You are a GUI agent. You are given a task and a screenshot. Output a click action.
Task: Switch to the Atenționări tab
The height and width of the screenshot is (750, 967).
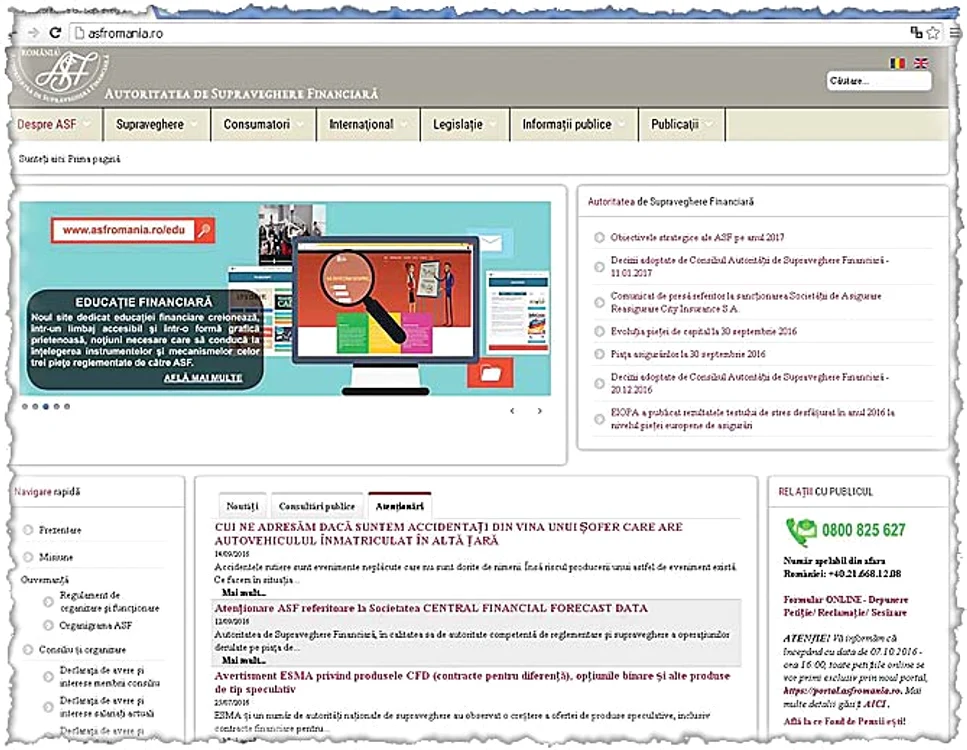[400, 506]
